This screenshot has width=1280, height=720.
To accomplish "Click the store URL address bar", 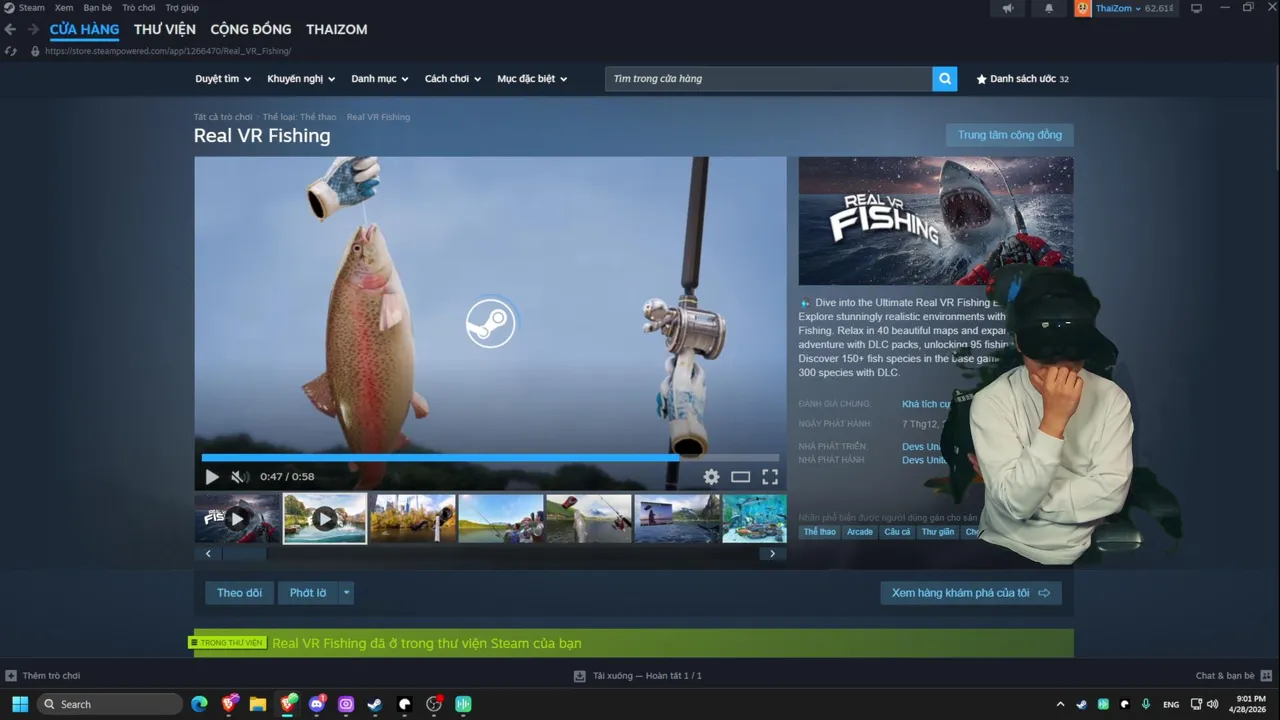I will [168, 51].
